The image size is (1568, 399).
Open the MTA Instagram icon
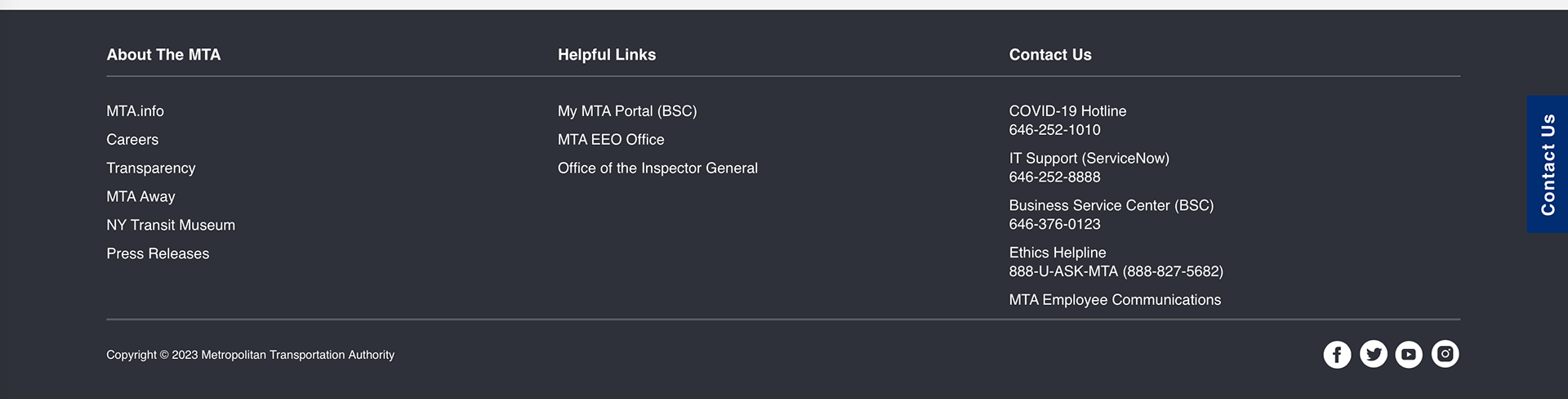point(1445,354)
